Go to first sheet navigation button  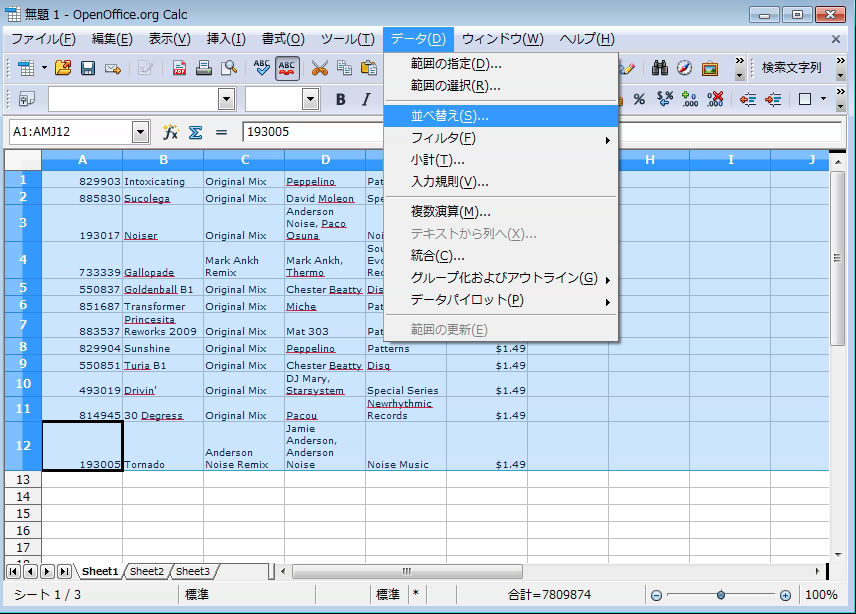(x=13, y=571)
